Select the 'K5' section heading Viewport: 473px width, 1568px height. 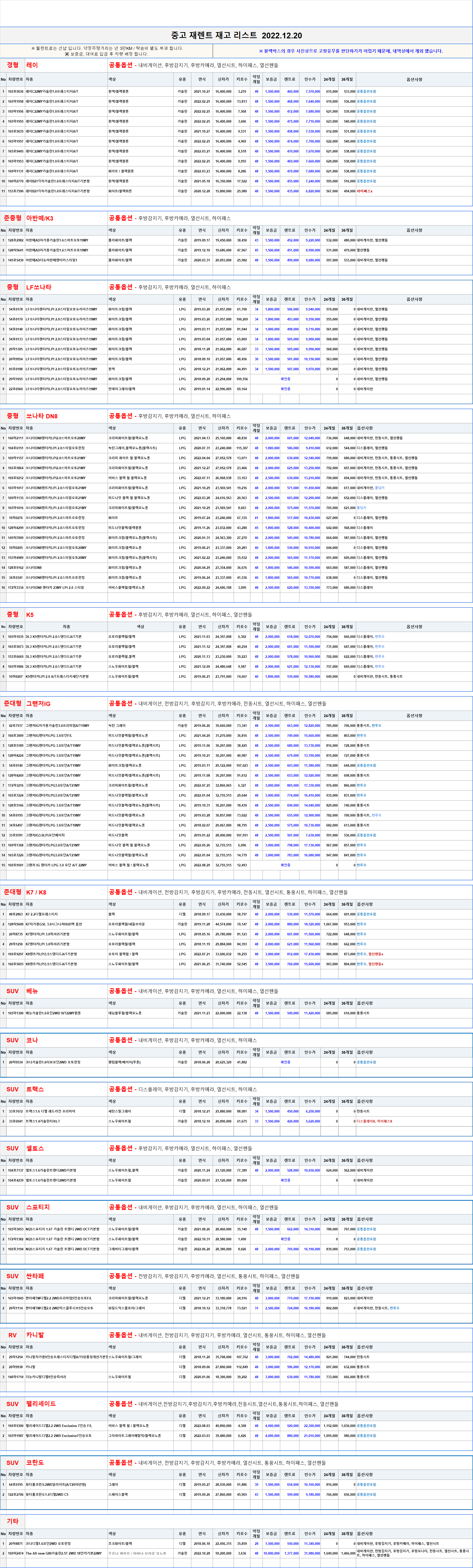pos(30,614)
